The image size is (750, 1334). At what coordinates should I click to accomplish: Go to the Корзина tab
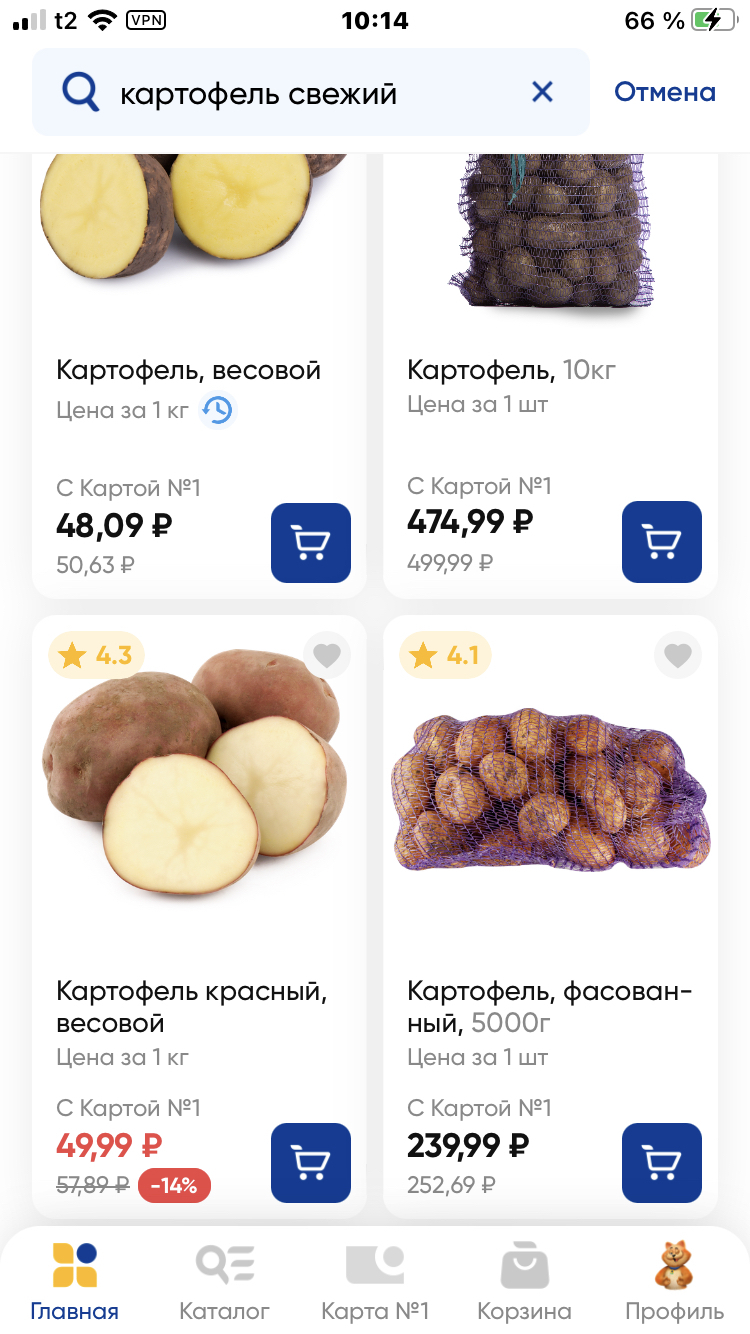click(524, 1281)
